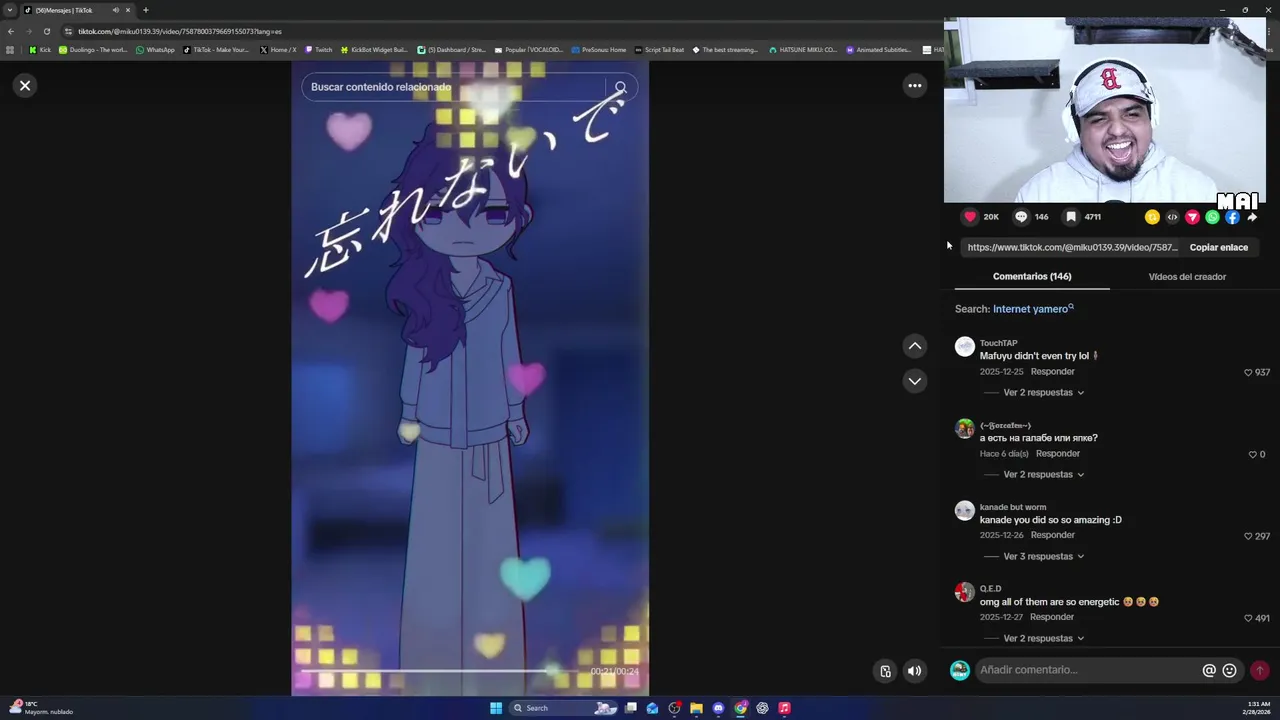1280x720 pixels.
Task: Open new browser tab plus button
Action: (x=145, y=10)
